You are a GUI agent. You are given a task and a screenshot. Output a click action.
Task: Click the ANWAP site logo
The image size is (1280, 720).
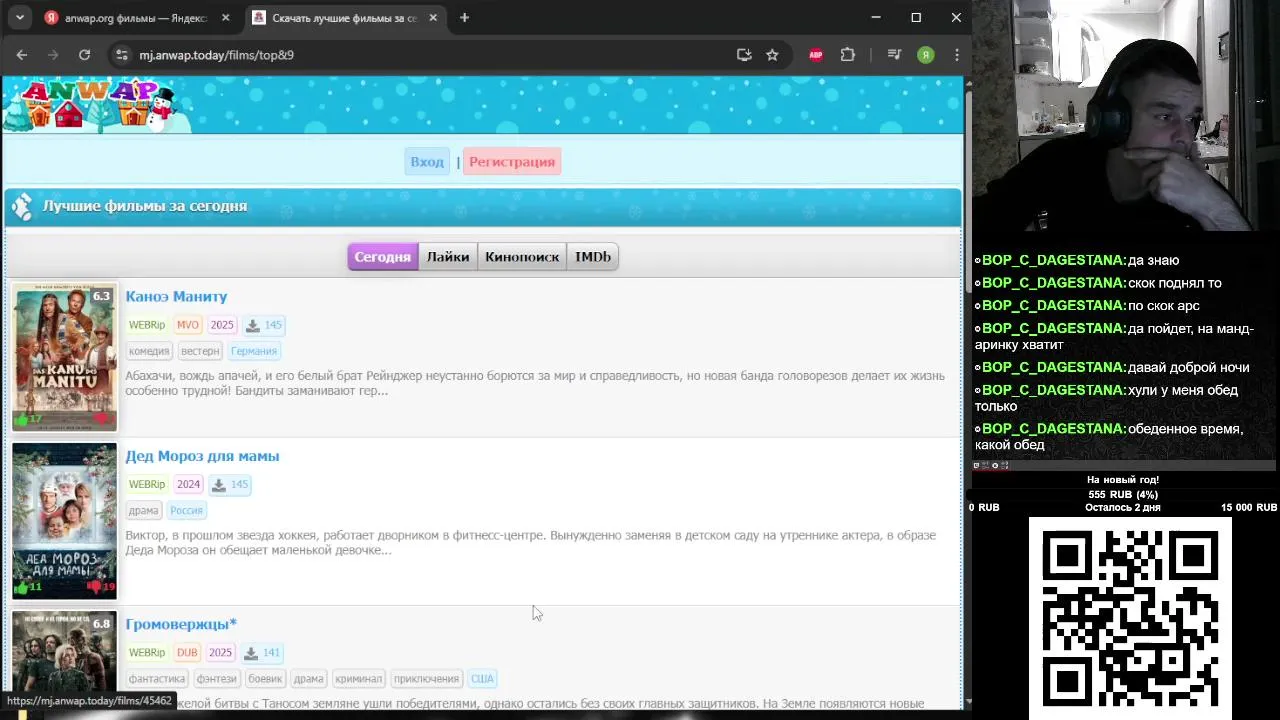95,104
